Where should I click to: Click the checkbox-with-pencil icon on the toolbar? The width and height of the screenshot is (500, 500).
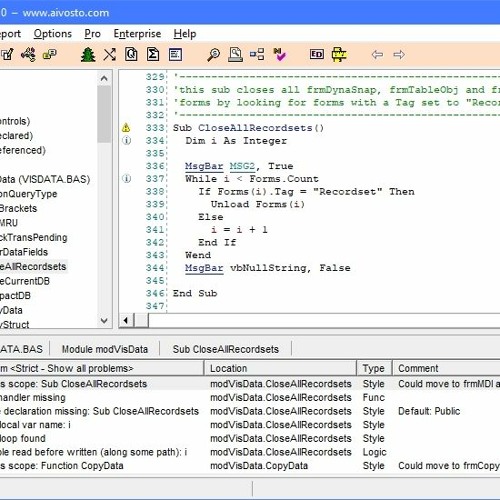(x=7, y=54)
